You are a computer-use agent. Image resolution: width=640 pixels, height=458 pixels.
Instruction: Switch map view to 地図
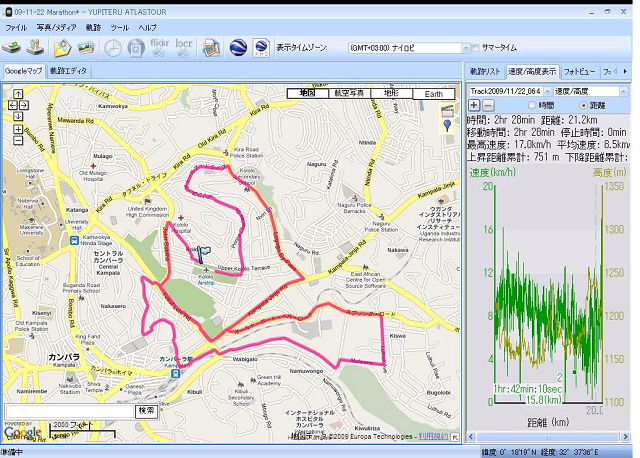point(308,93)
